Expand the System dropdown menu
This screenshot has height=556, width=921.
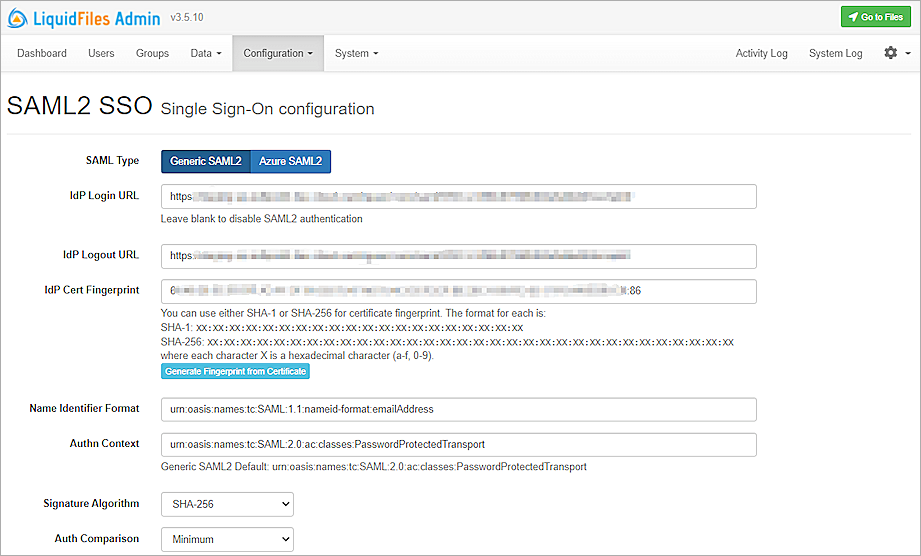(x=356, y=53)
